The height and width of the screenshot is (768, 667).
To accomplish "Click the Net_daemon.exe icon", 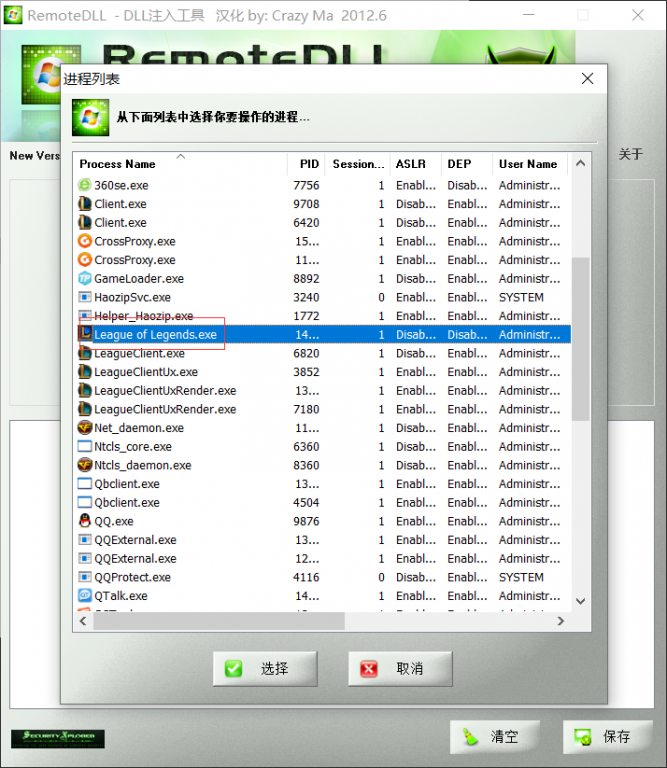I will [x=85, y=428].
